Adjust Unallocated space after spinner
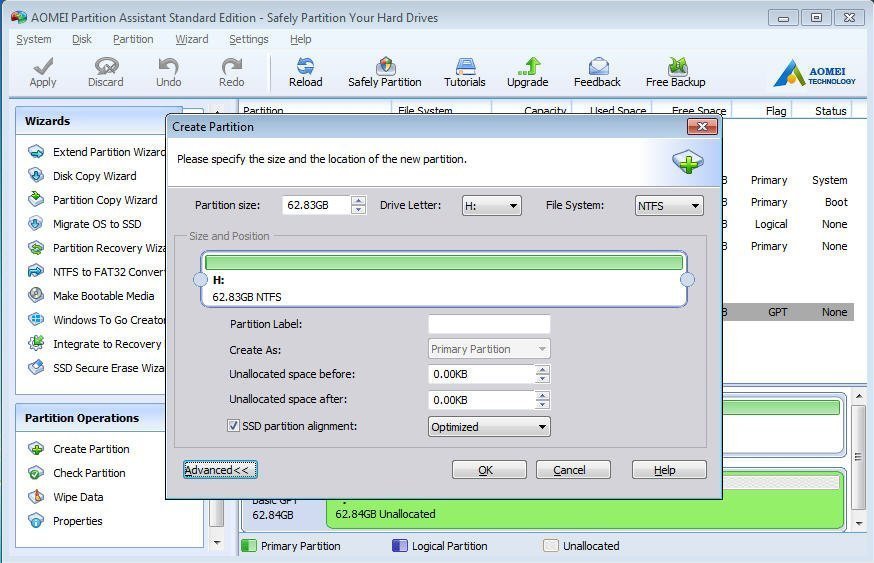The image size is (874, 563). click(x=542, y=400)
